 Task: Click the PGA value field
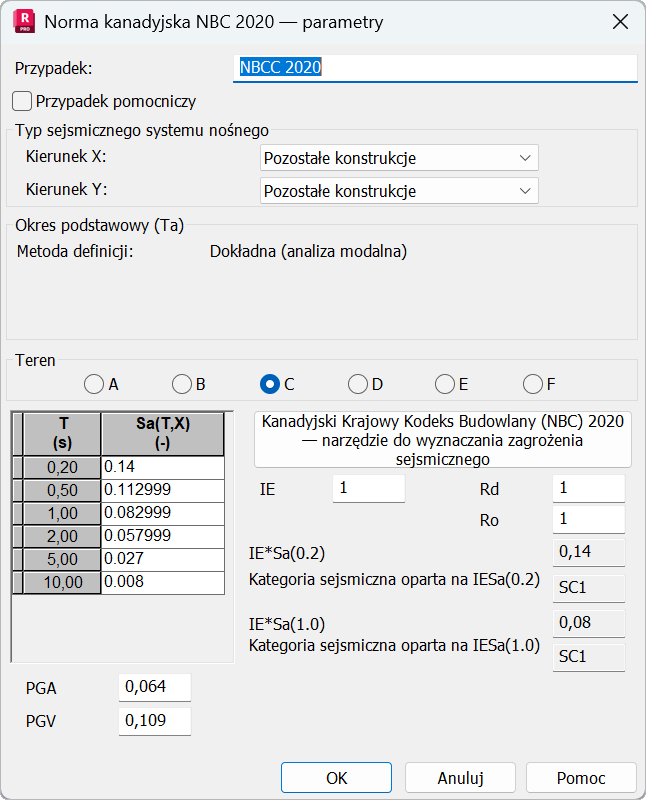[x=155, y=687]
